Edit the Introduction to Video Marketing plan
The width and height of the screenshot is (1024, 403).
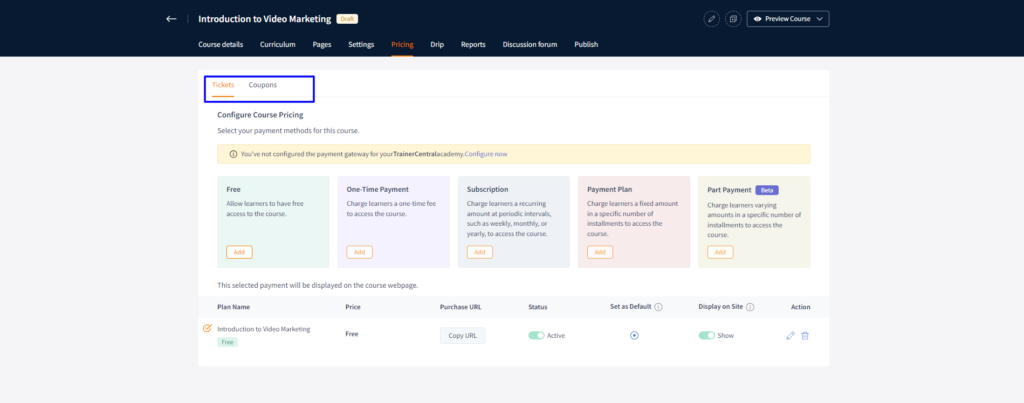(790, 336)
